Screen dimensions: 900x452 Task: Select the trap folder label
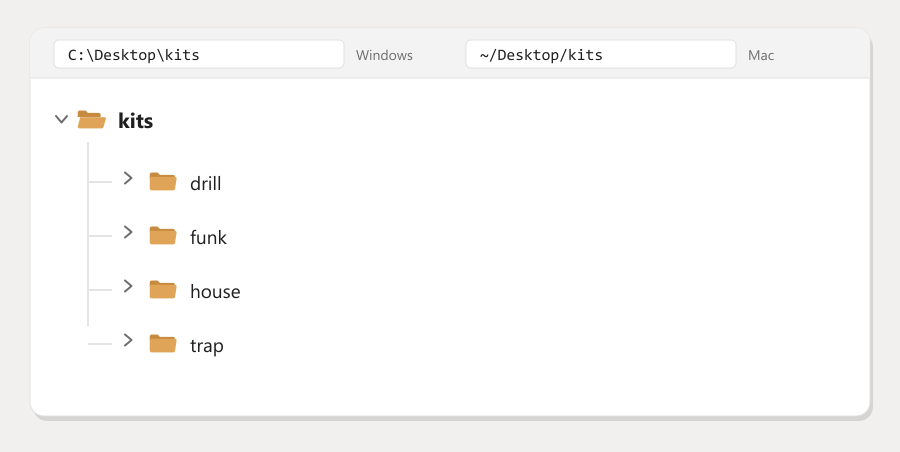point(207,346)
